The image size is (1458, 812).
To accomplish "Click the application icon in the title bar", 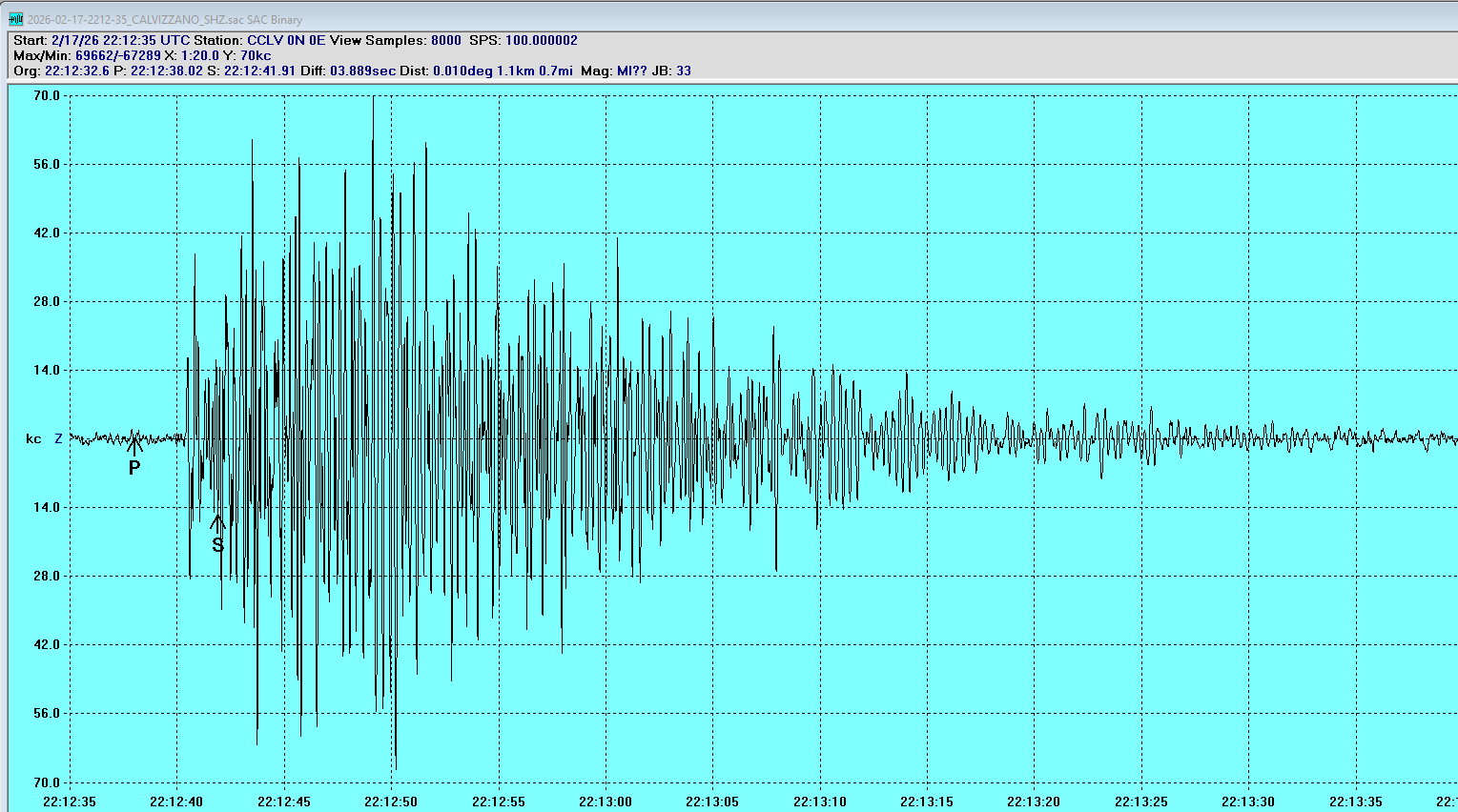I will tap(16, 19).
